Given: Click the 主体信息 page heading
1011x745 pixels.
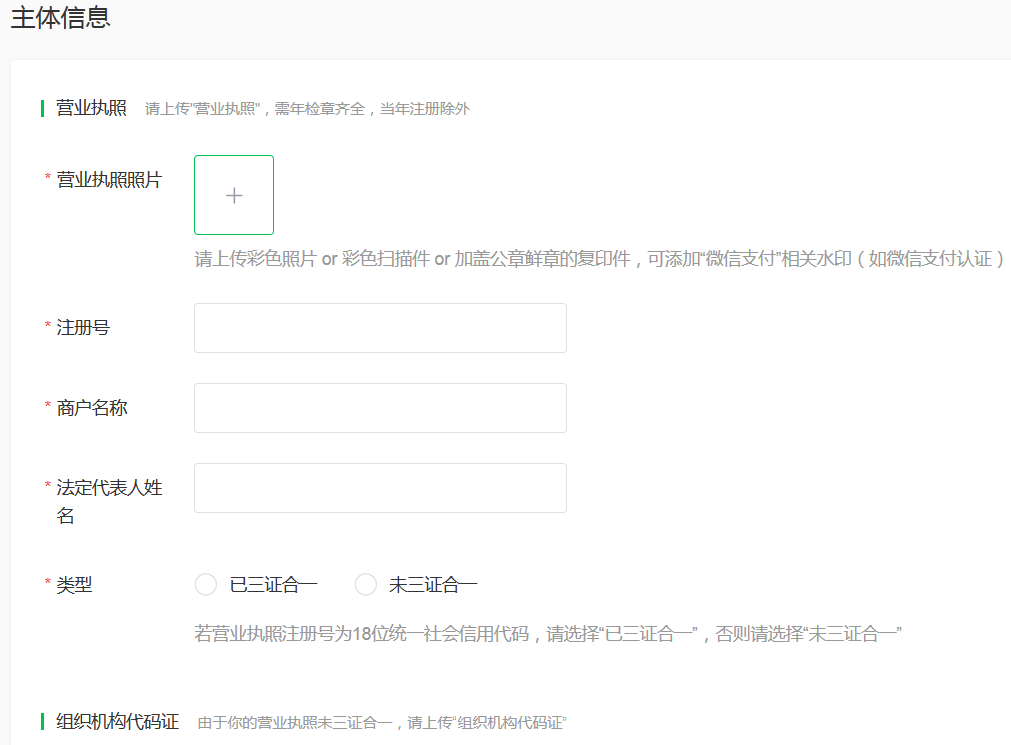Looking at the screenshot, I should 60,18.
